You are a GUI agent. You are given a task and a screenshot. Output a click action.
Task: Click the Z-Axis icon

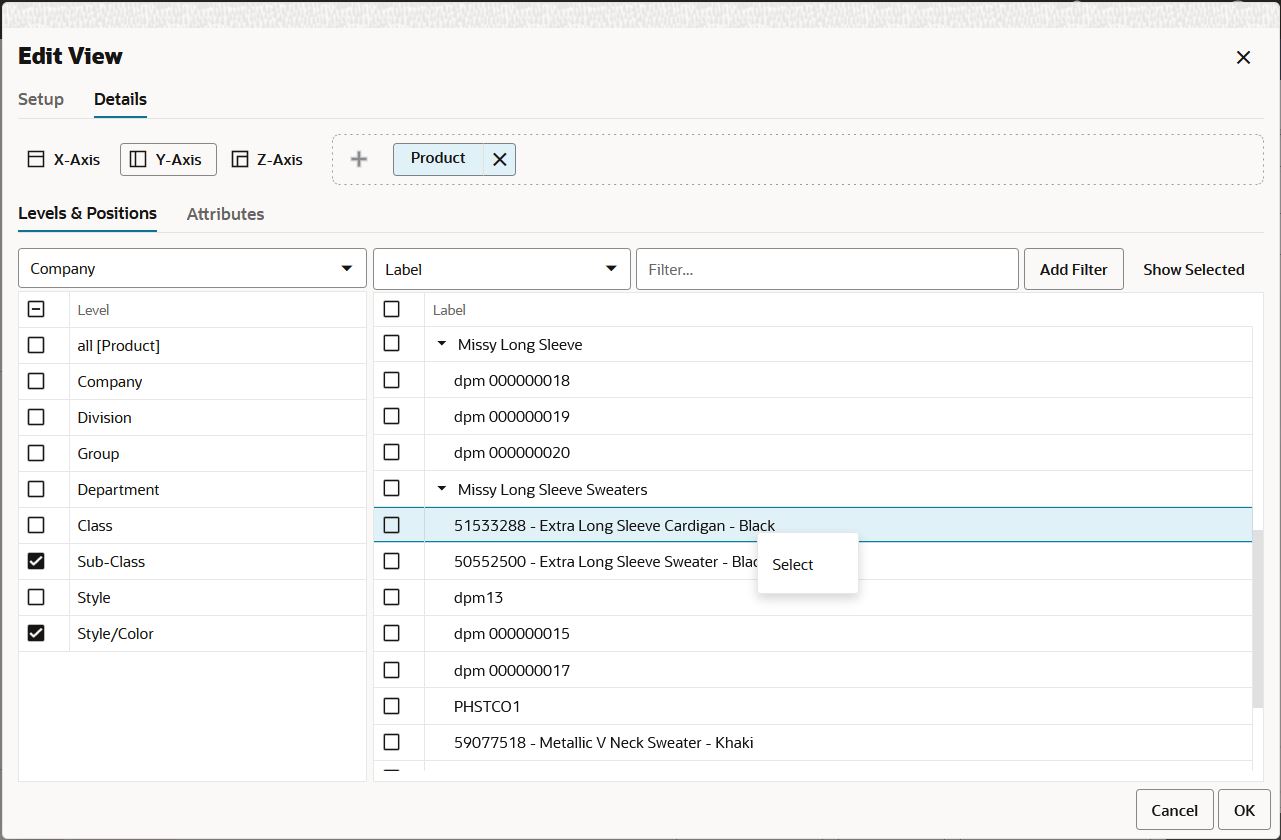tap(240, 159)
